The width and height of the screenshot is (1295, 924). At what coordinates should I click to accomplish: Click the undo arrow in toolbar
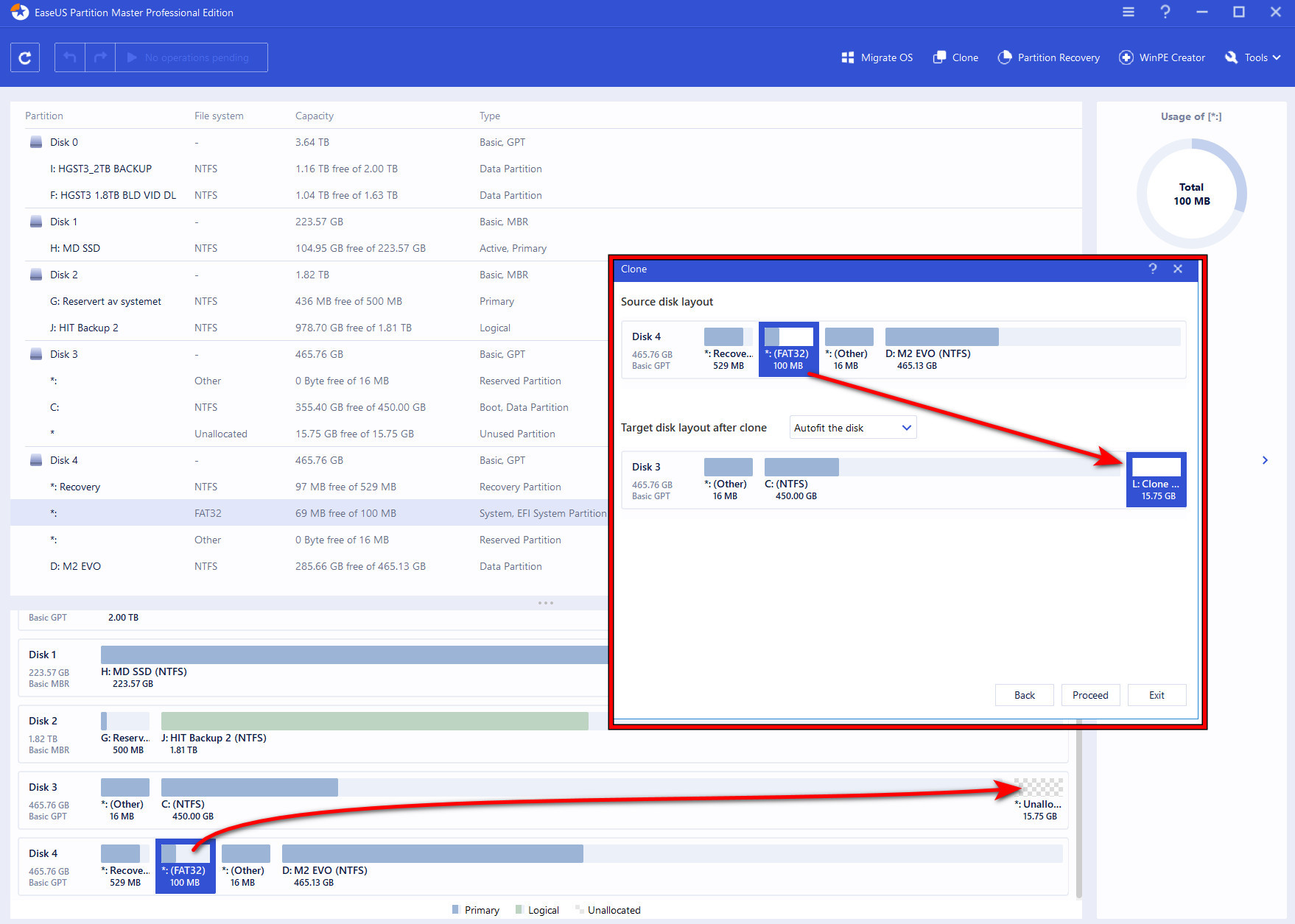point(70,57)
